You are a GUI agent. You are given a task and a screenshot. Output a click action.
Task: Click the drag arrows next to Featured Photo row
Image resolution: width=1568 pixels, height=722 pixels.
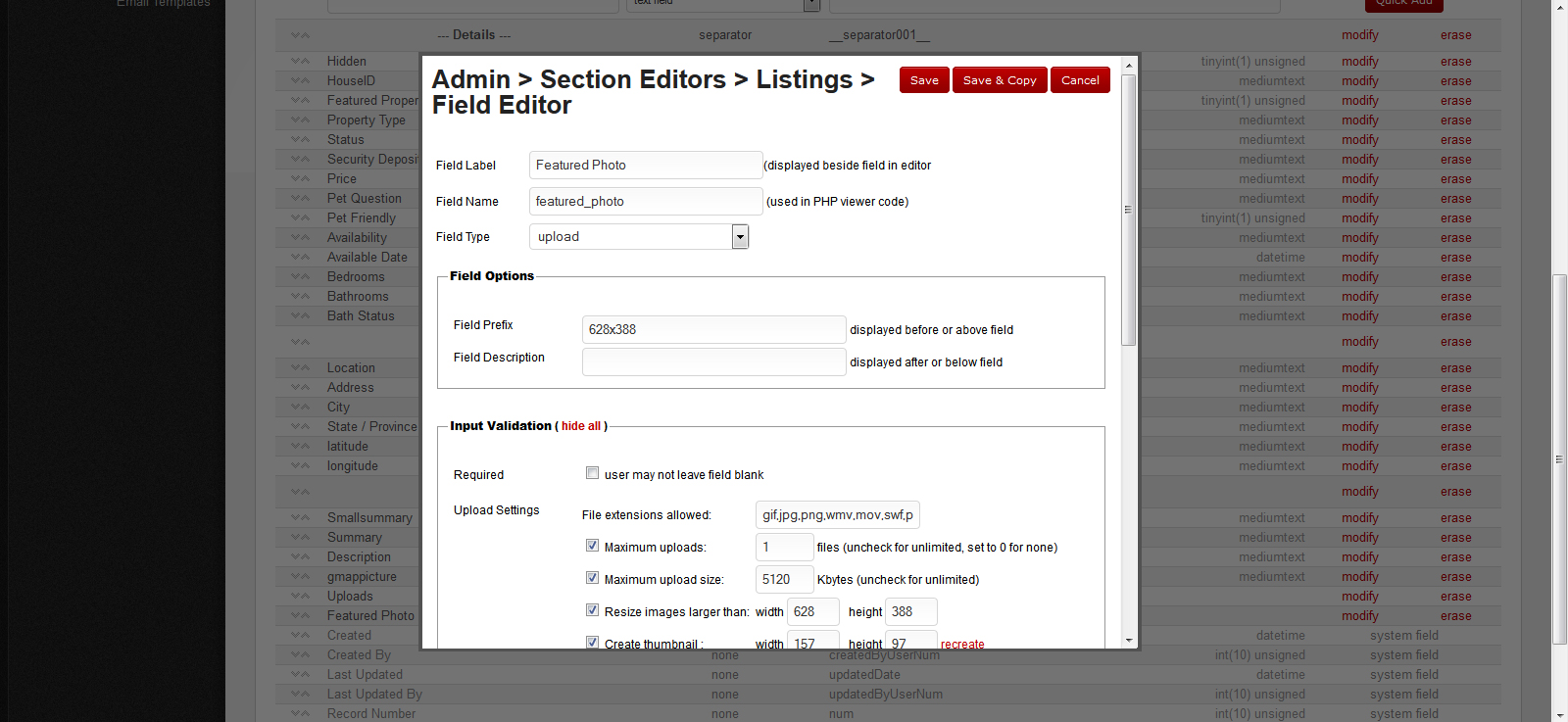(x=300, y=616)
